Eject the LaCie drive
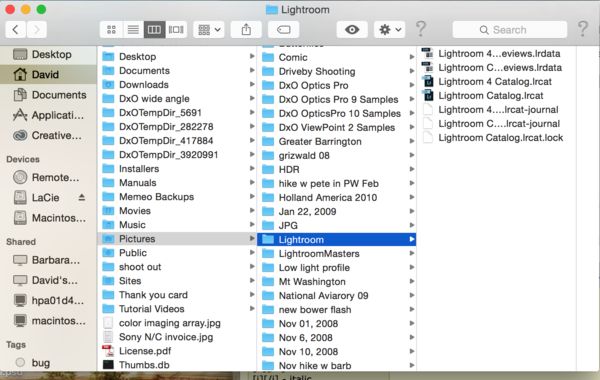Viewport: 600px width, 380px height. tap(82, 197)
